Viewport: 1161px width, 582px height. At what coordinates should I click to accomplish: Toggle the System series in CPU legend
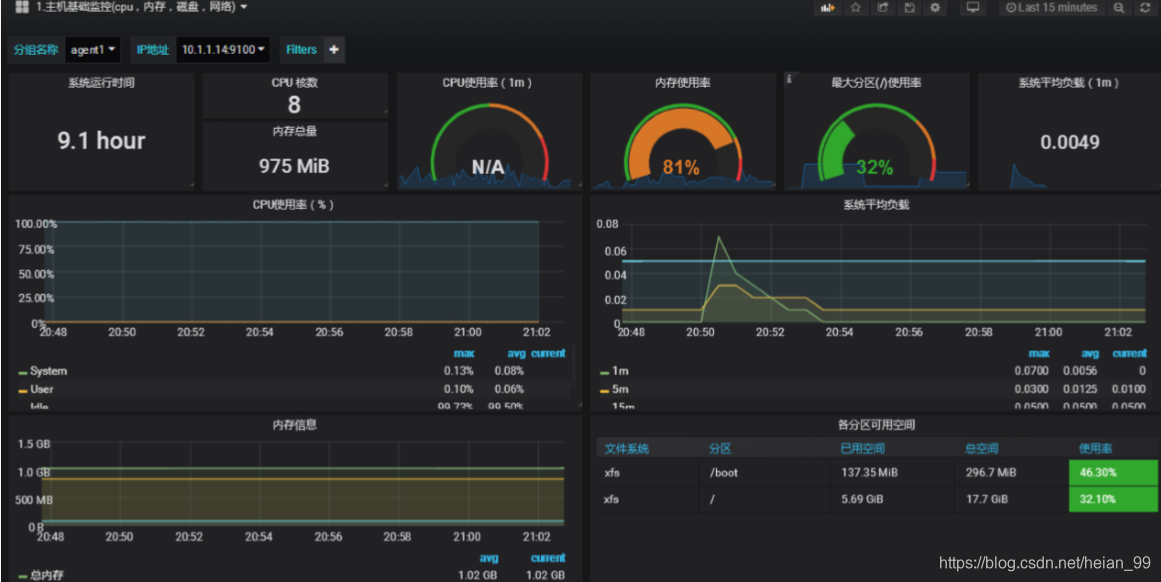[x=48, y=371]
